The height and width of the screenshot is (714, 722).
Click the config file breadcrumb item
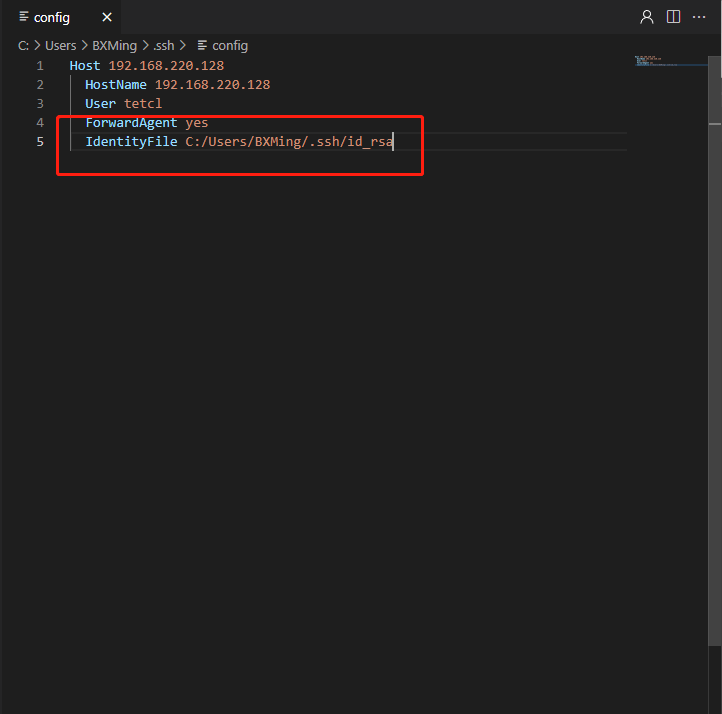pyautogui.click(x=229, y=45)
